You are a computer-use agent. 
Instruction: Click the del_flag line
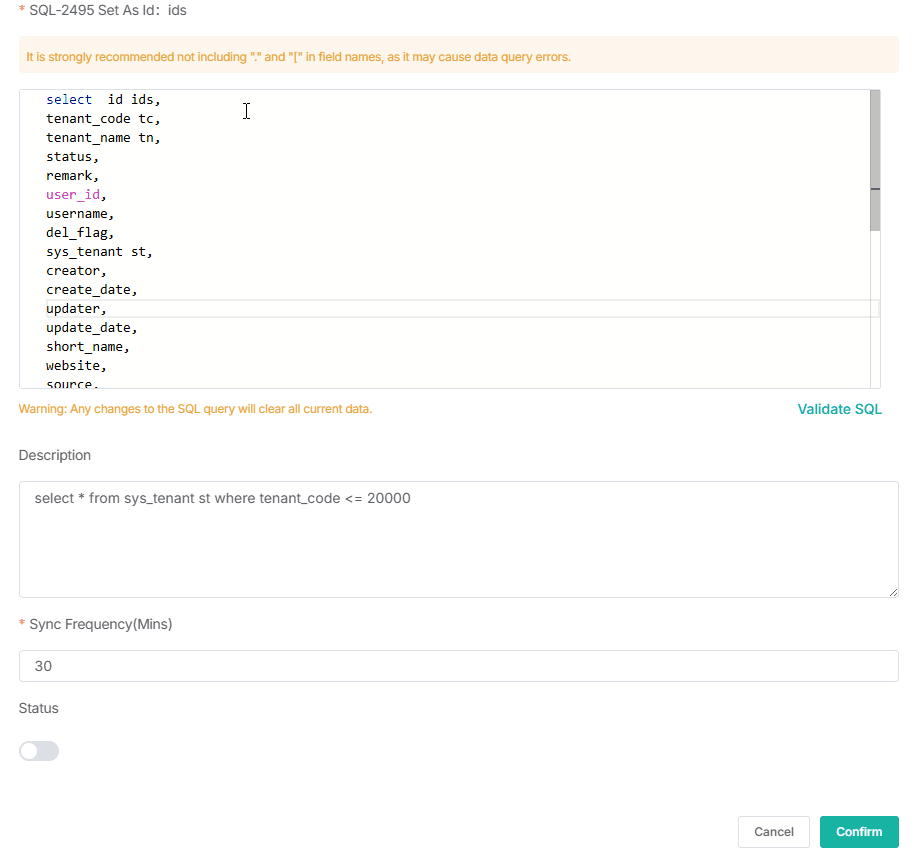tap(77, 232)
